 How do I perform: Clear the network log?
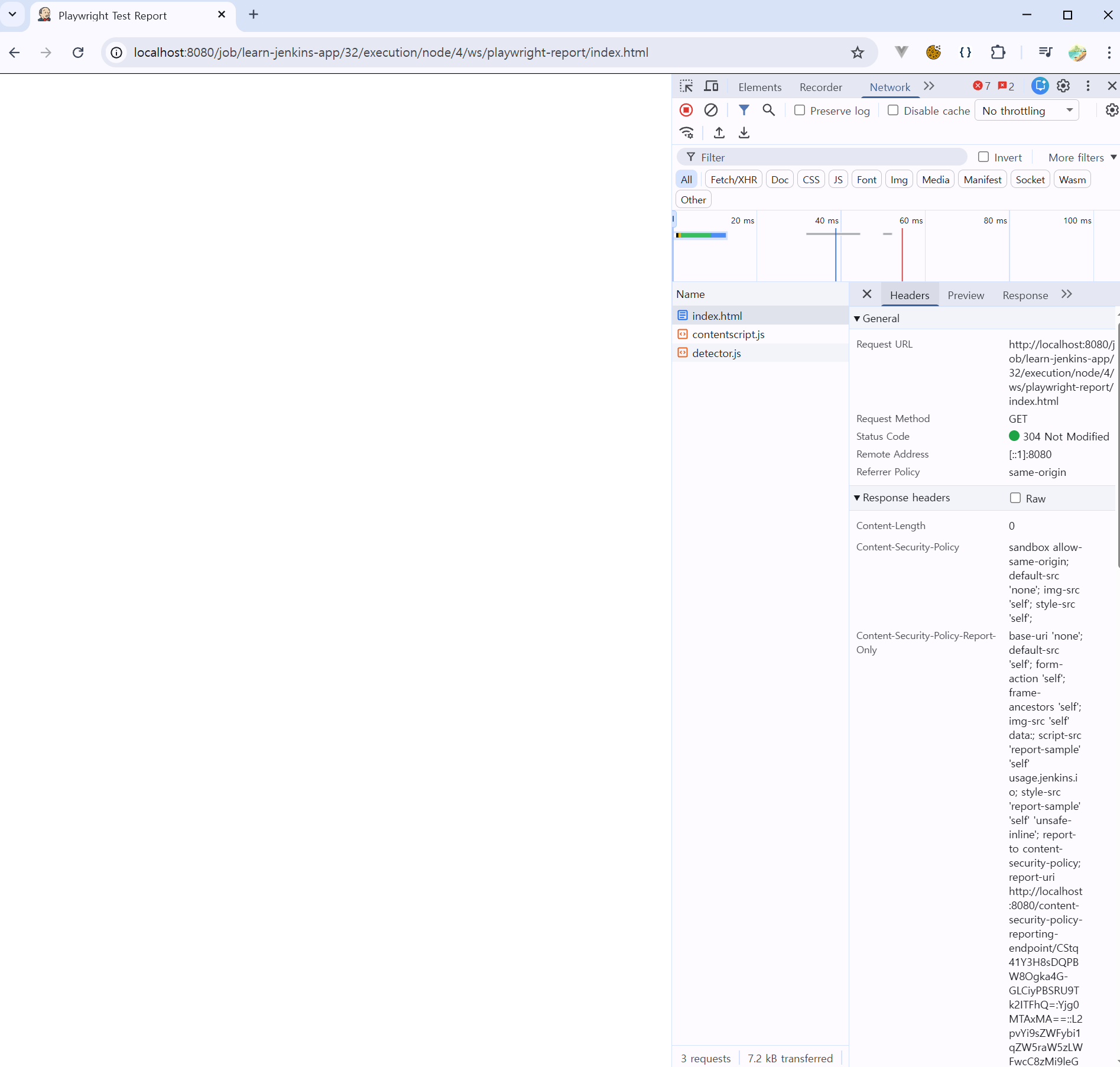(711, 110)
